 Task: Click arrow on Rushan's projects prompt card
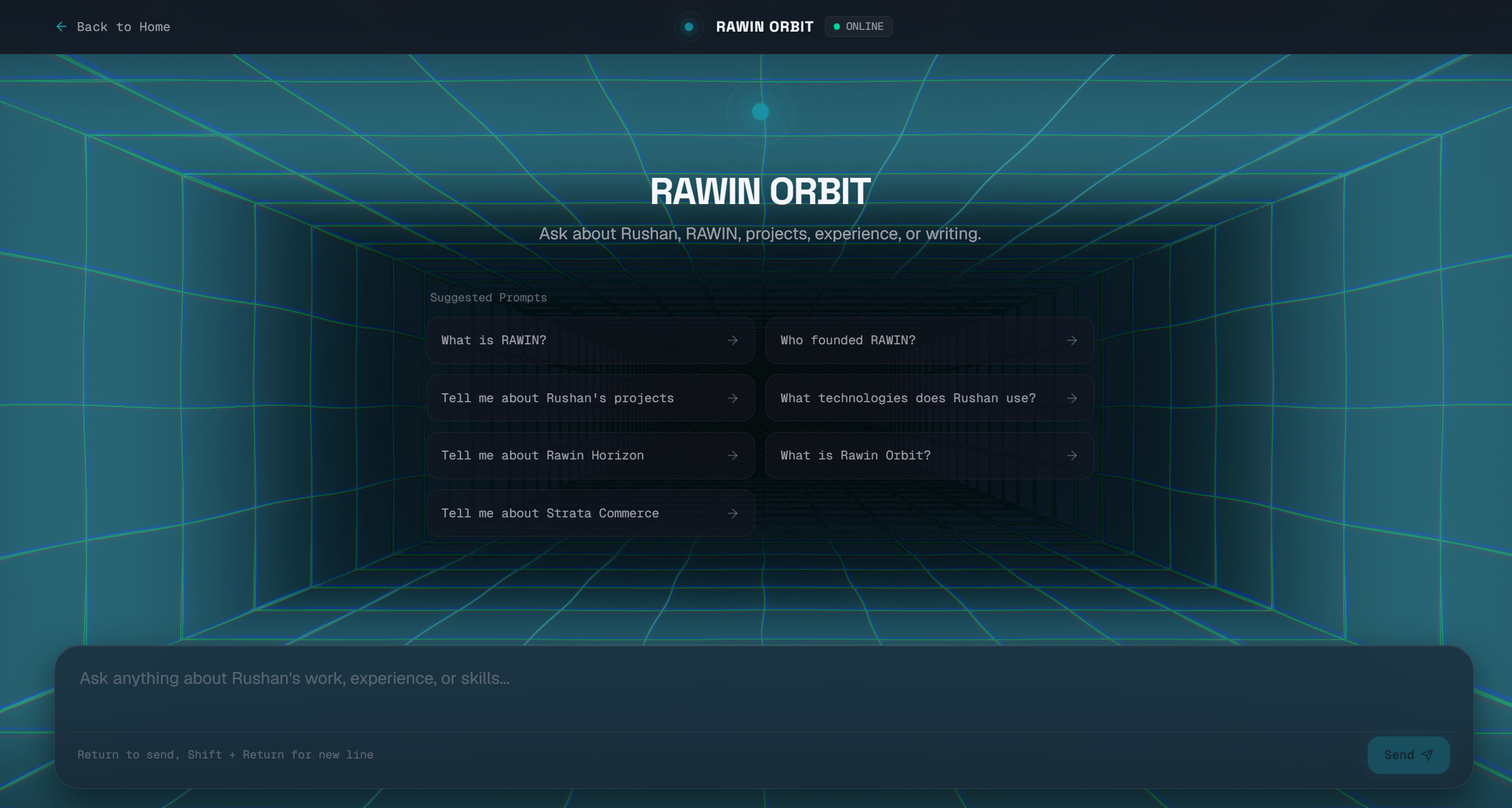732,398
